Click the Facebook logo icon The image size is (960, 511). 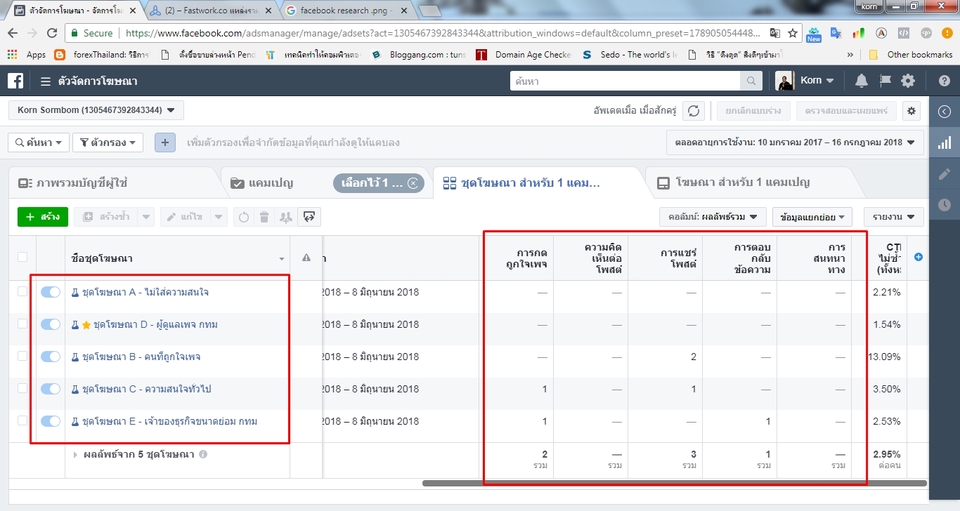pos(15,81)
